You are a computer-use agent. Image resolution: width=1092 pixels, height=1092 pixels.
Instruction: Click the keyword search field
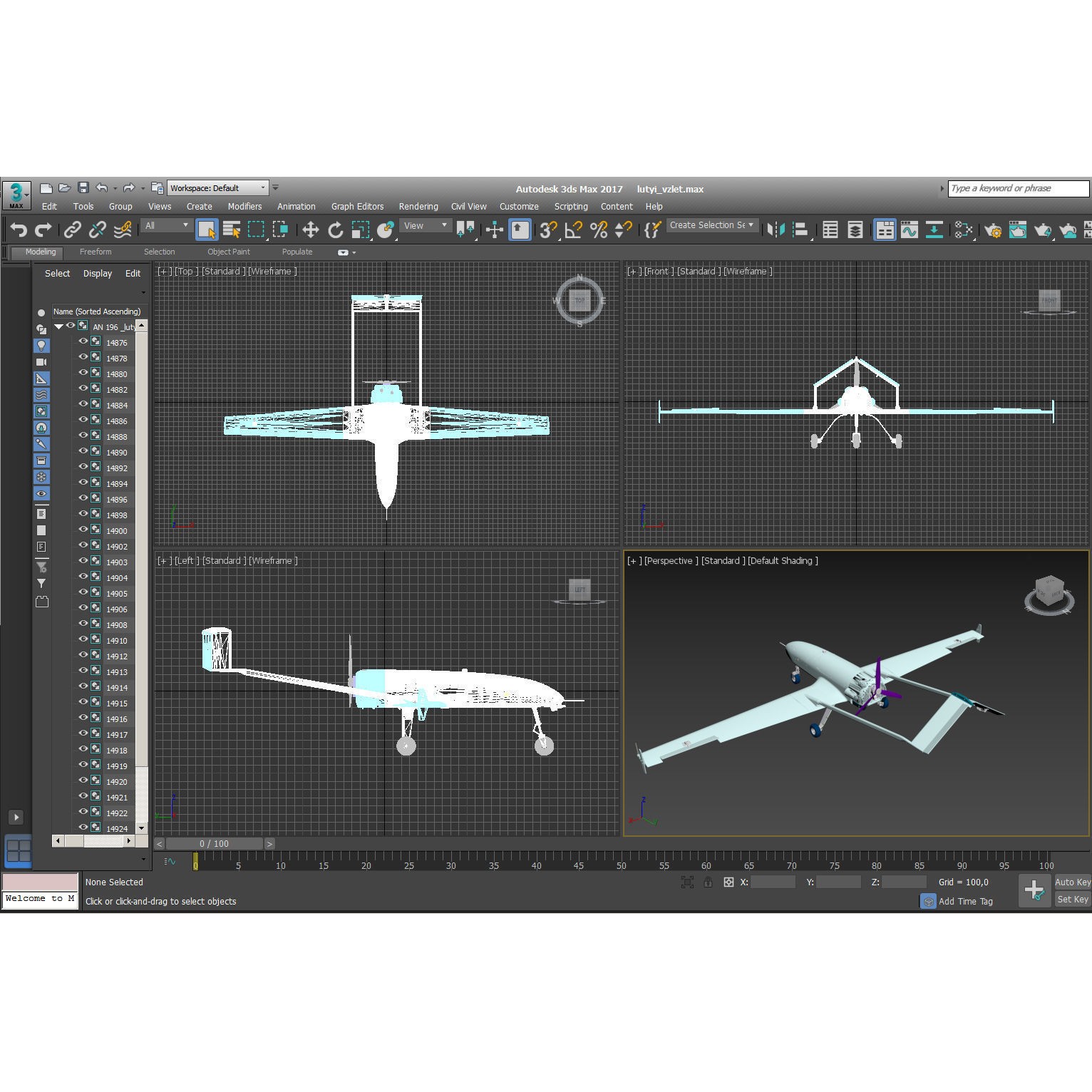[x=1018, y=188]
